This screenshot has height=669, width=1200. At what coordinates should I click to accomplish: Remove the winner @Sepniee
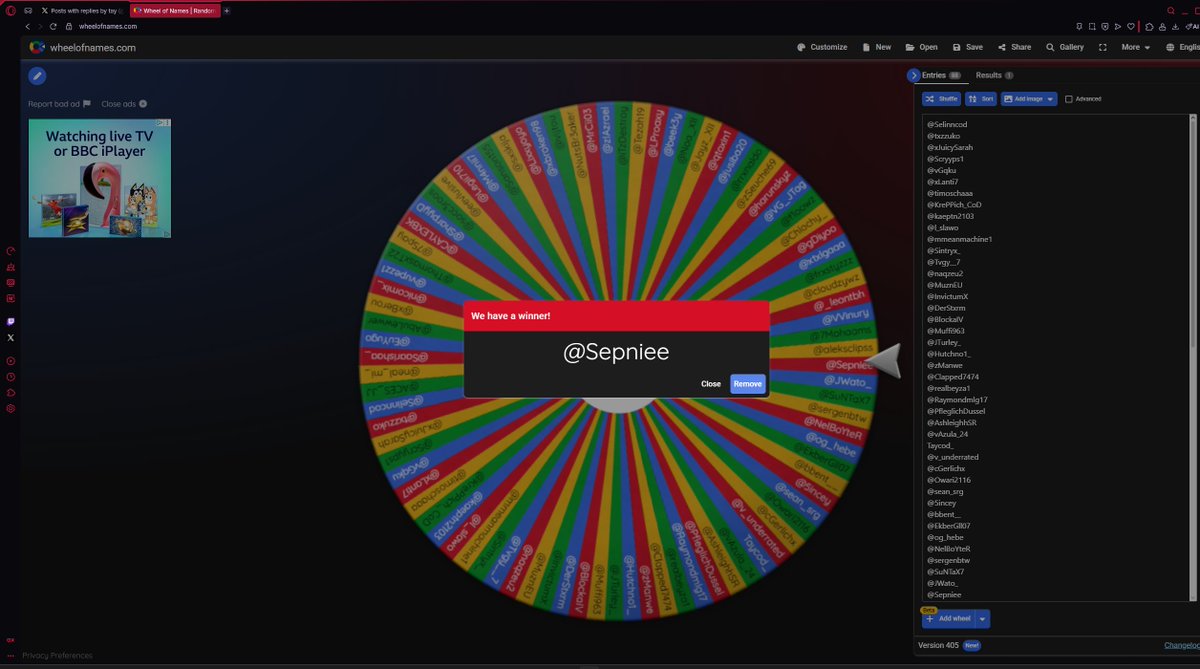[747, 384]
